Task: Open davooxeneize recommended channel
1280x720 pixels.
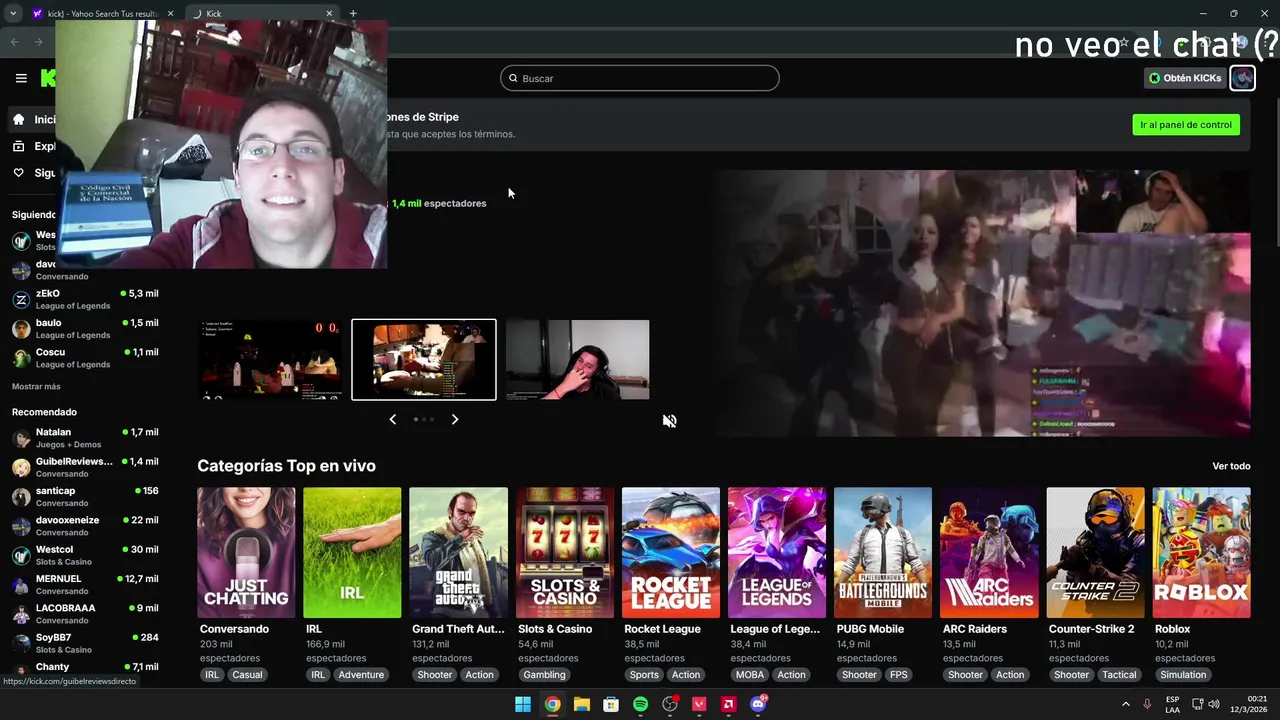Action: 85,526
